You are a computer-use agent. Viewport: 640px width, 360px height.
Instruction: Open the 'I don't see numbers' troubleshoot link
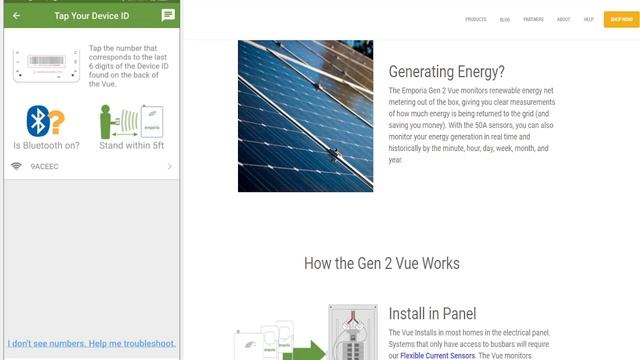point(91,343)
